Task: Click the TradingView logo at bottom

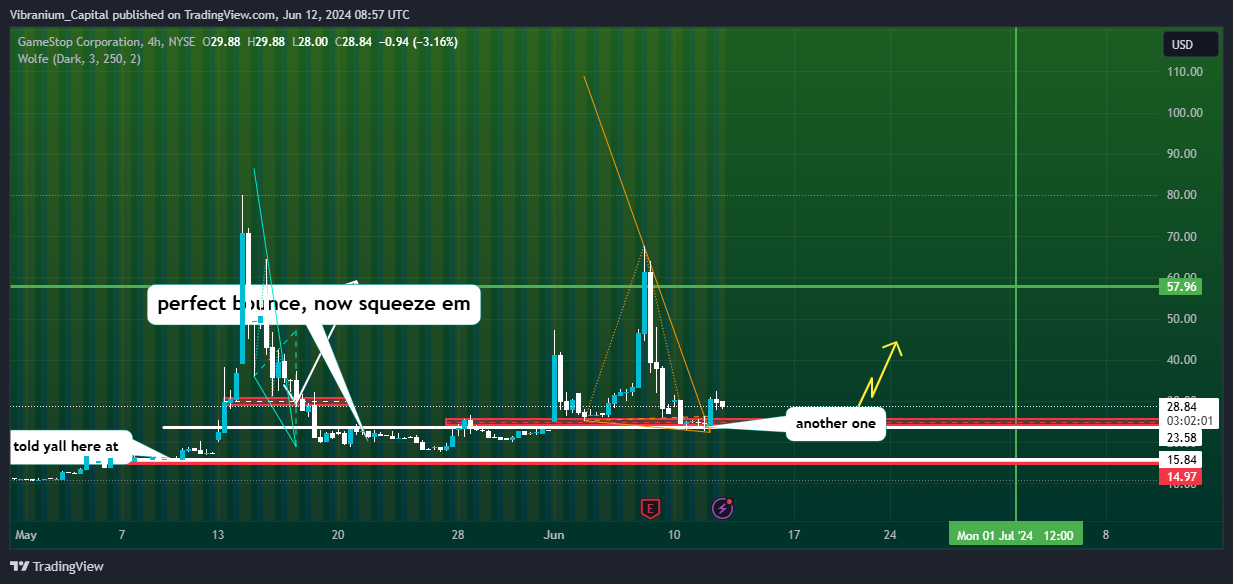Action: click(x=57, y=567)
